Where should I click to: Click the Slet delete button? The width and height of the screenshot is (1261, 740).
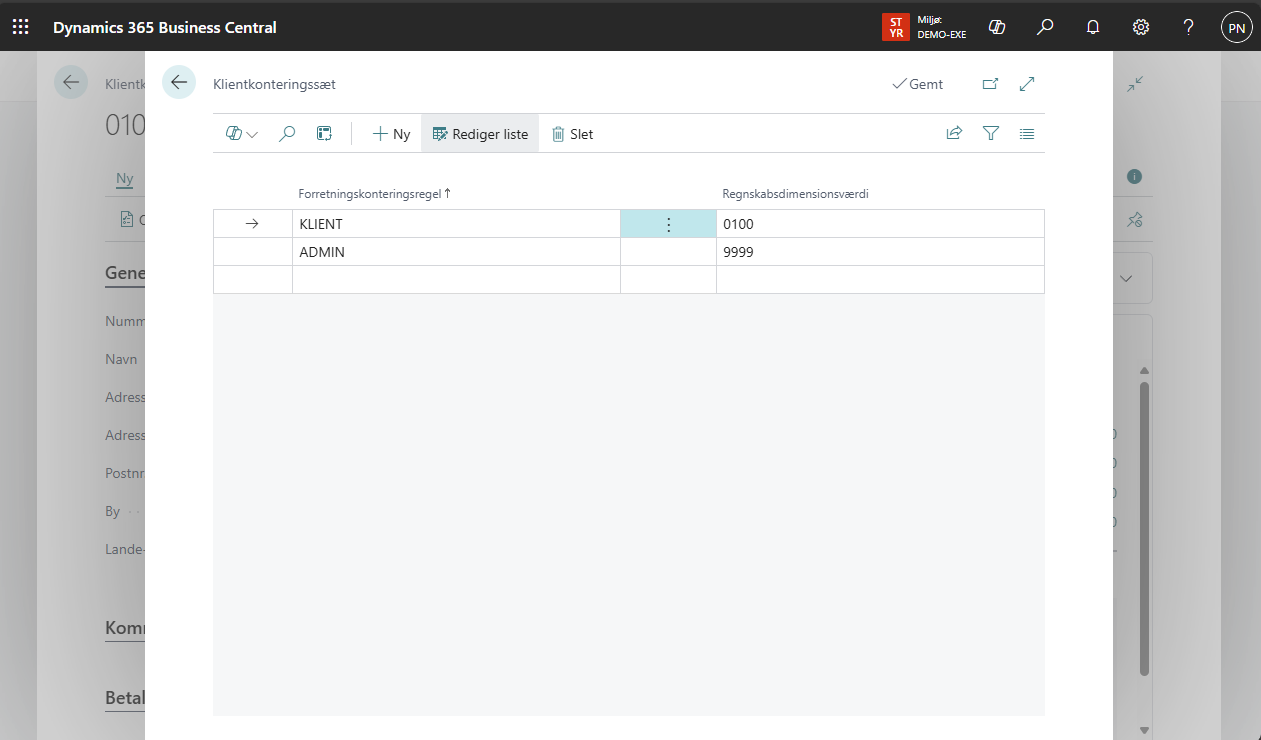572,133
